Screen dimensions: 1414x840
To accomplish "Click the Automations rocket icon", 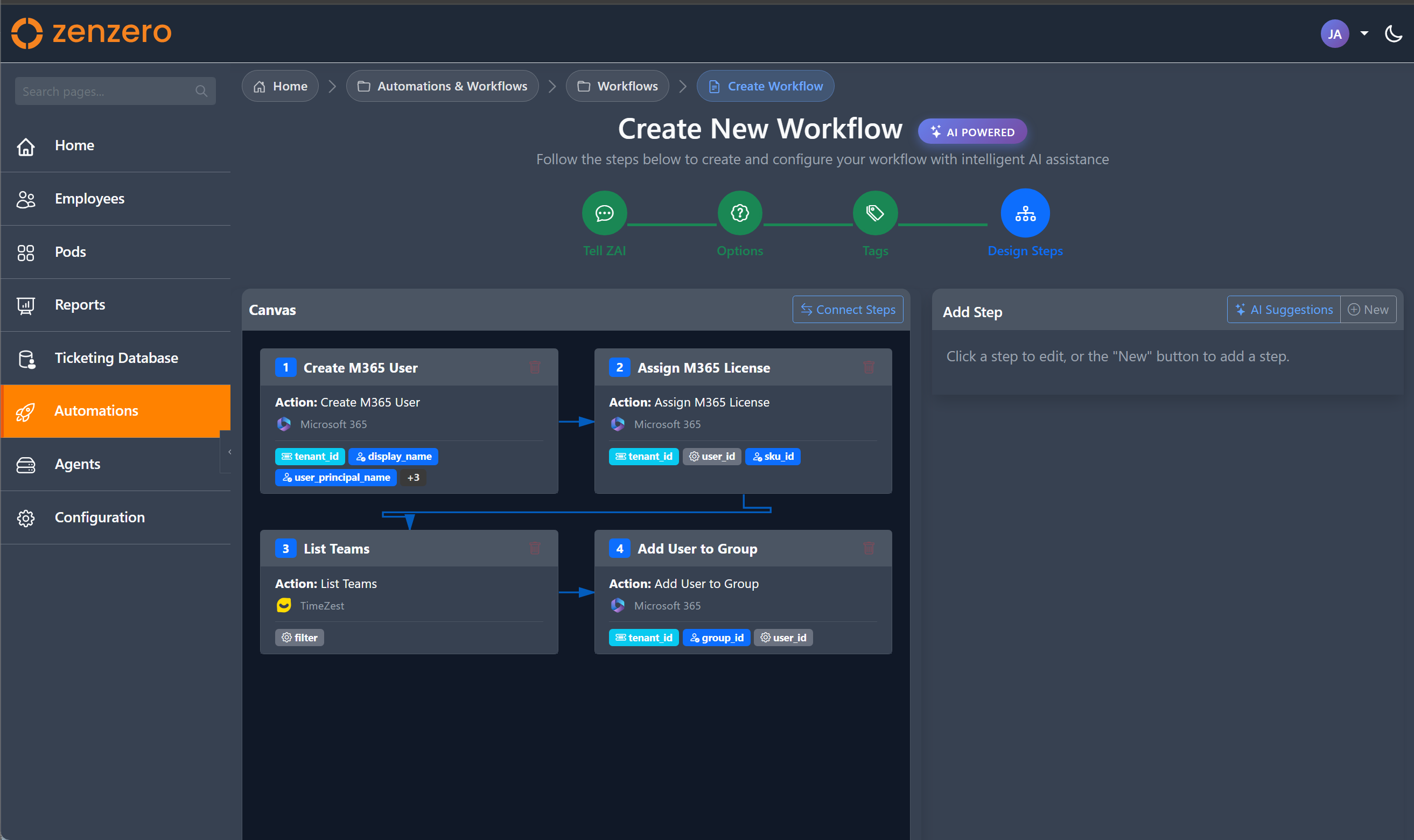I will (25, 412).
